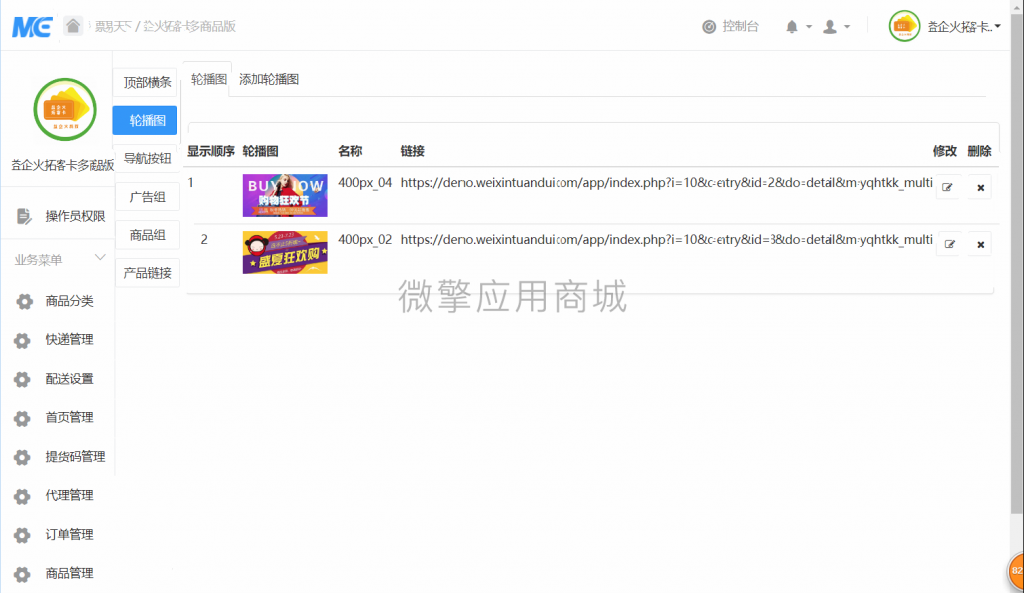1024x593 pixels.
Task: Select the 广告组 side tab
Action: 146,197
